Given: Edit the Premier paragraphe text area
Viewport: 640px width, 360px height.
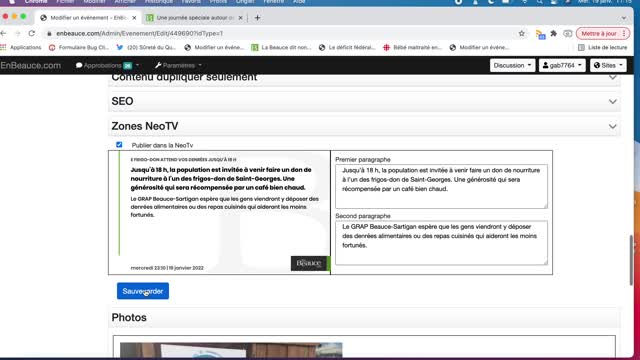Looking at the screenshot, I should pyautogui.click(x=441, y=186).
